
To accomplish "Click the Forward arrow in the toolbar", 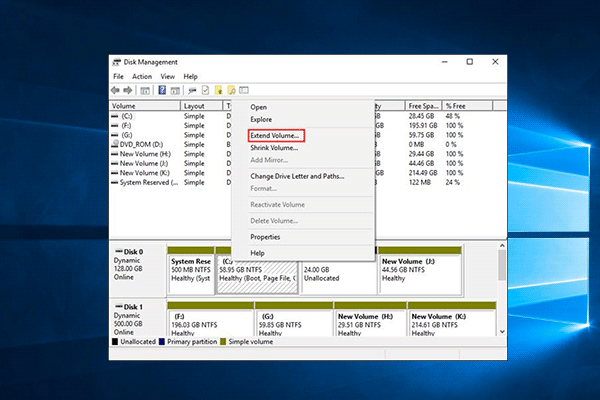I will (x=128, y=90).
